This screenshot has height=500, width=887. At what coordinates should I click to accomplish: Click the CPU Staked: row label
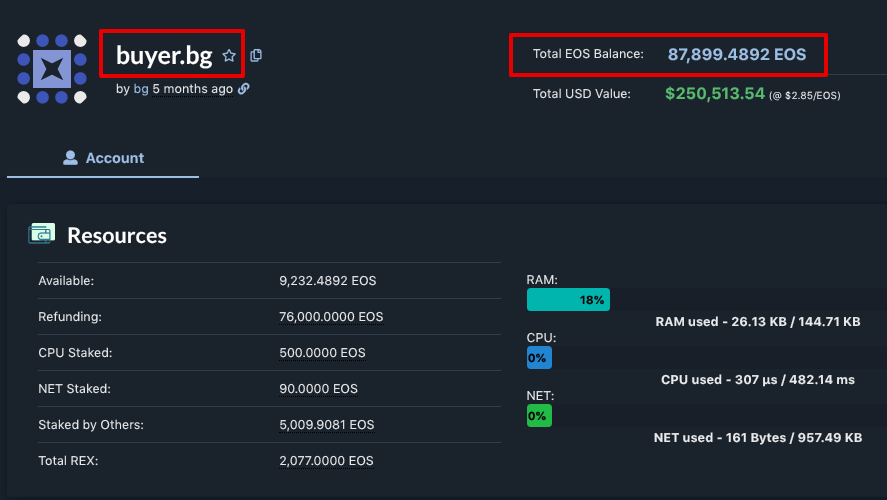pos(75,353)
